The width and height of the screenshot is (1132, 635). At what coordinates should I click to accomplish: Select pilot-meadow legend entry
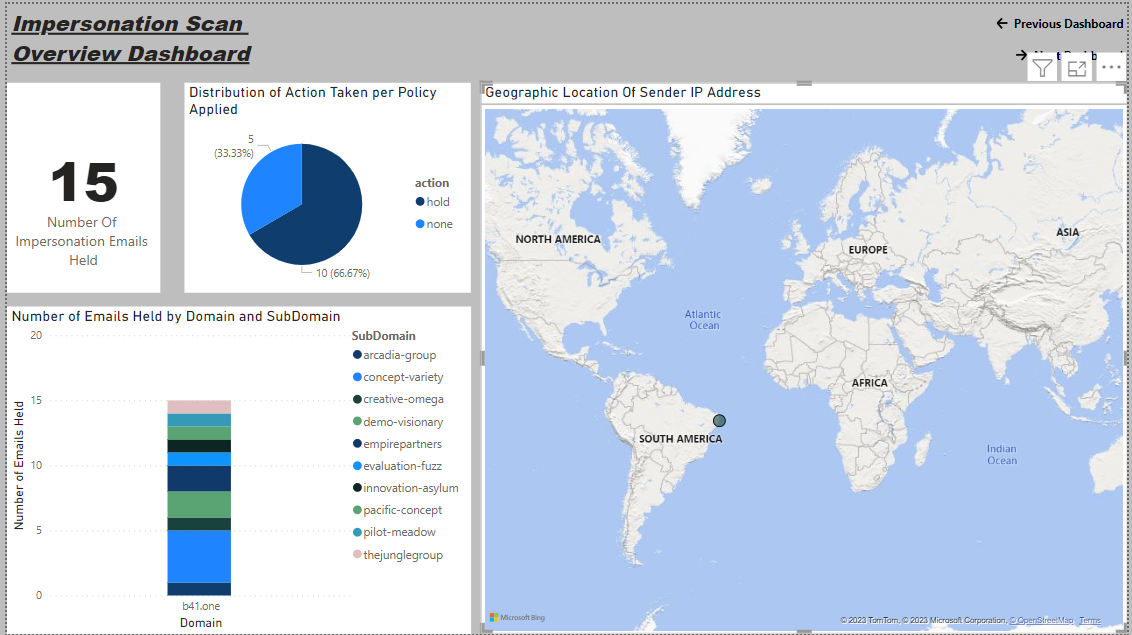click(x=399, y=532)
